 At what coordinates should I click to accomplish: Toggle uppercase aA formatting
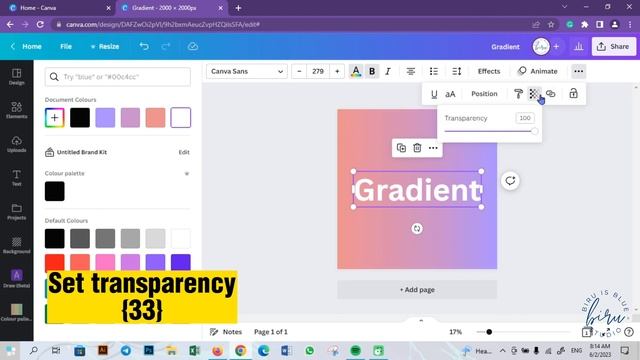coord(450,94)
